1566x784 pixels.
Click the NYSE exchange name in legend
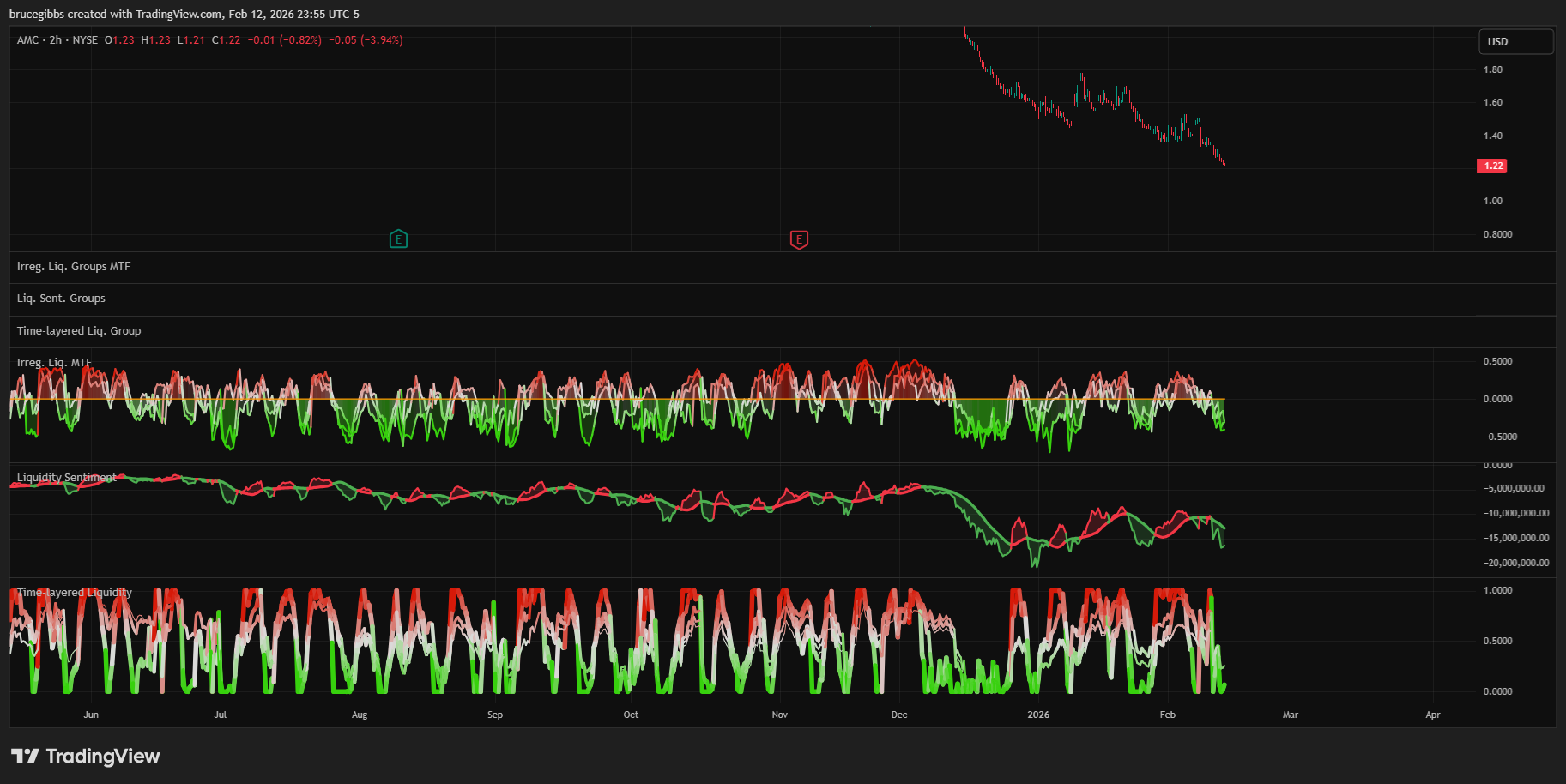pyautogui.click(x=85, y=40)
